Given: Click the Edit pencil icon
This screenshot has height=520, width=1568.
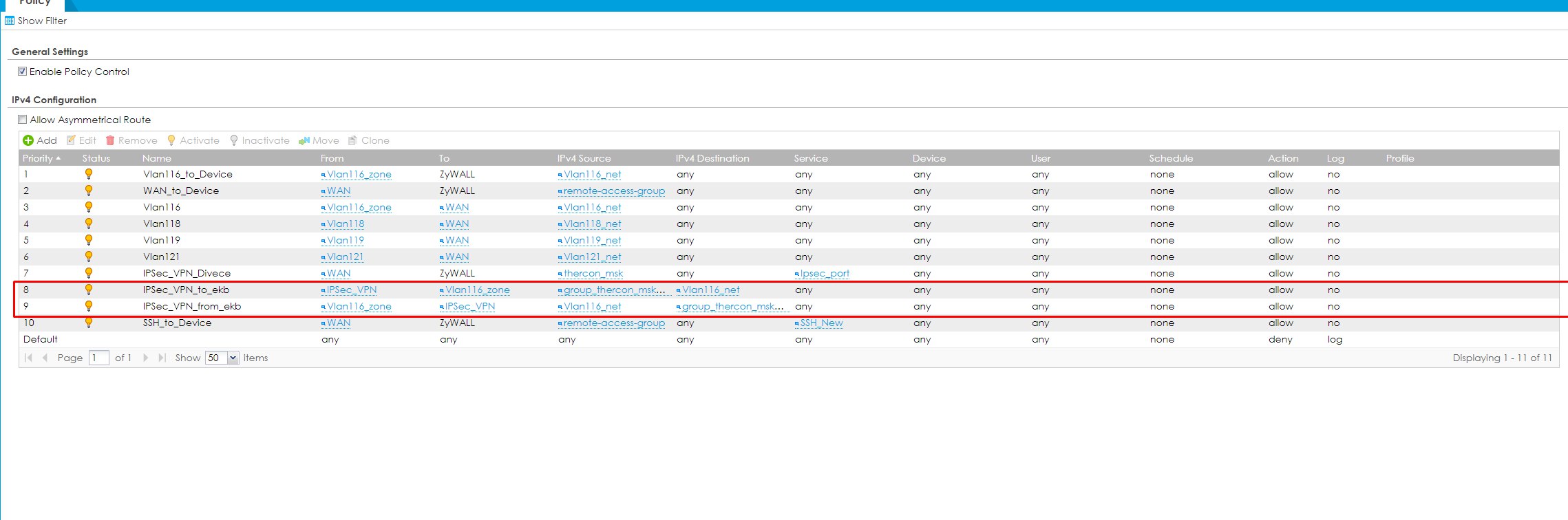Looking at the screenshot, I should tap(71, 140).
